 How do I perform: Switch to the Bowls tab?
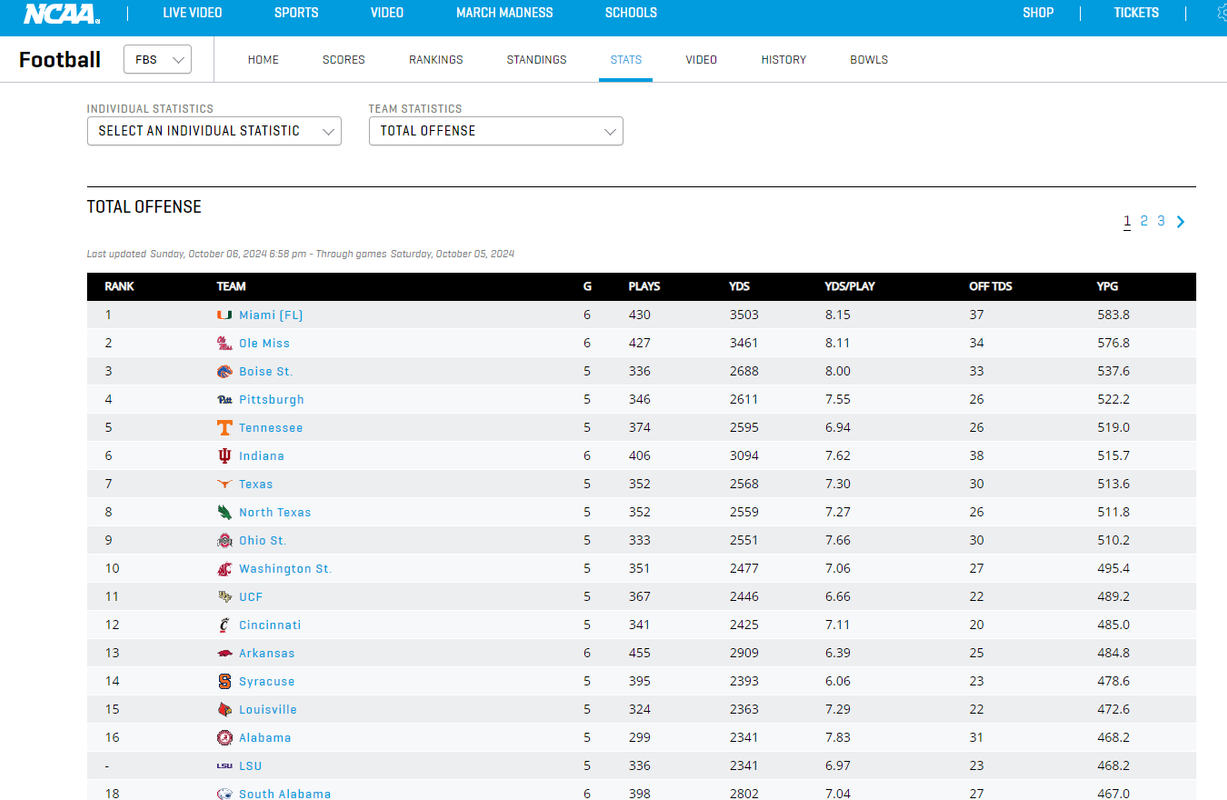point(869,60)
